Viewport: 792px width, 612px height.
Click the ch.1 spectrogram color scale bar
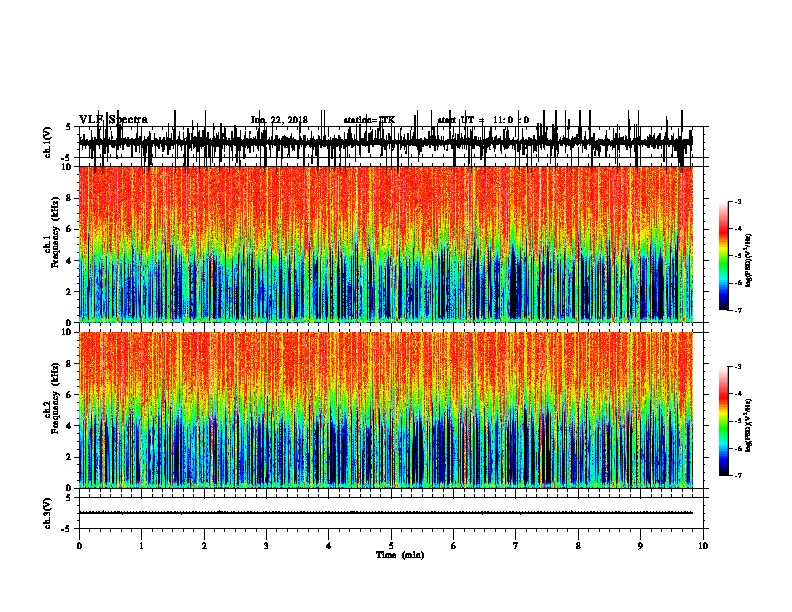coord(723,256)
